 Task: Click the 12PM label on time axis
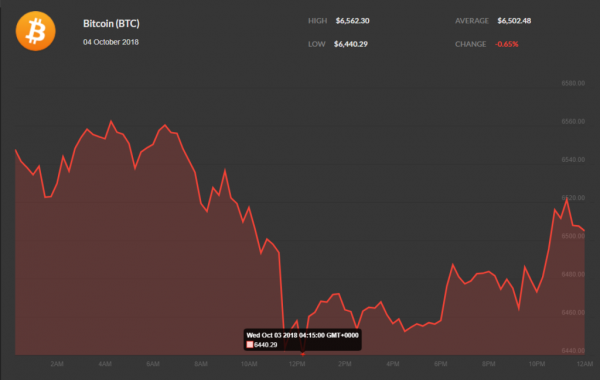[x=297, y=364]
